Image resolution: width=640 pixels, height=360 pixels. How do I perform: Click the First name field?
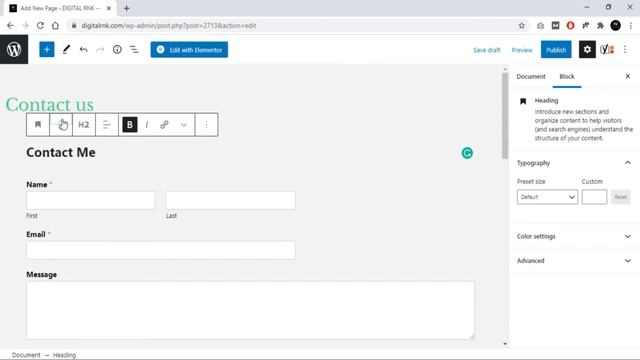[x=91, y=200]
